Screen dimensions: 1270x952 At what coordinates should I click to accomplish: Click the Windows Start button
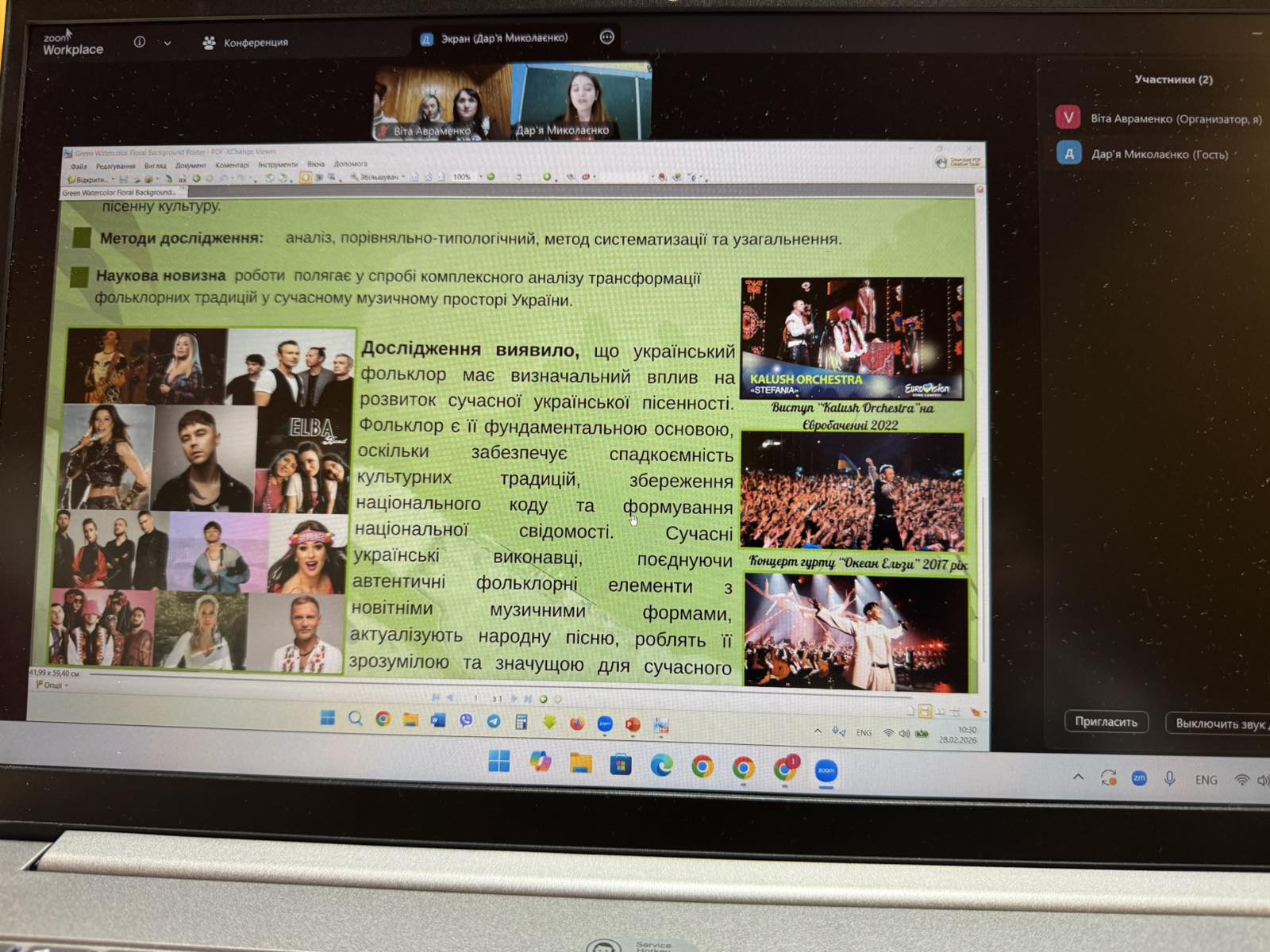tap(499, 762)
